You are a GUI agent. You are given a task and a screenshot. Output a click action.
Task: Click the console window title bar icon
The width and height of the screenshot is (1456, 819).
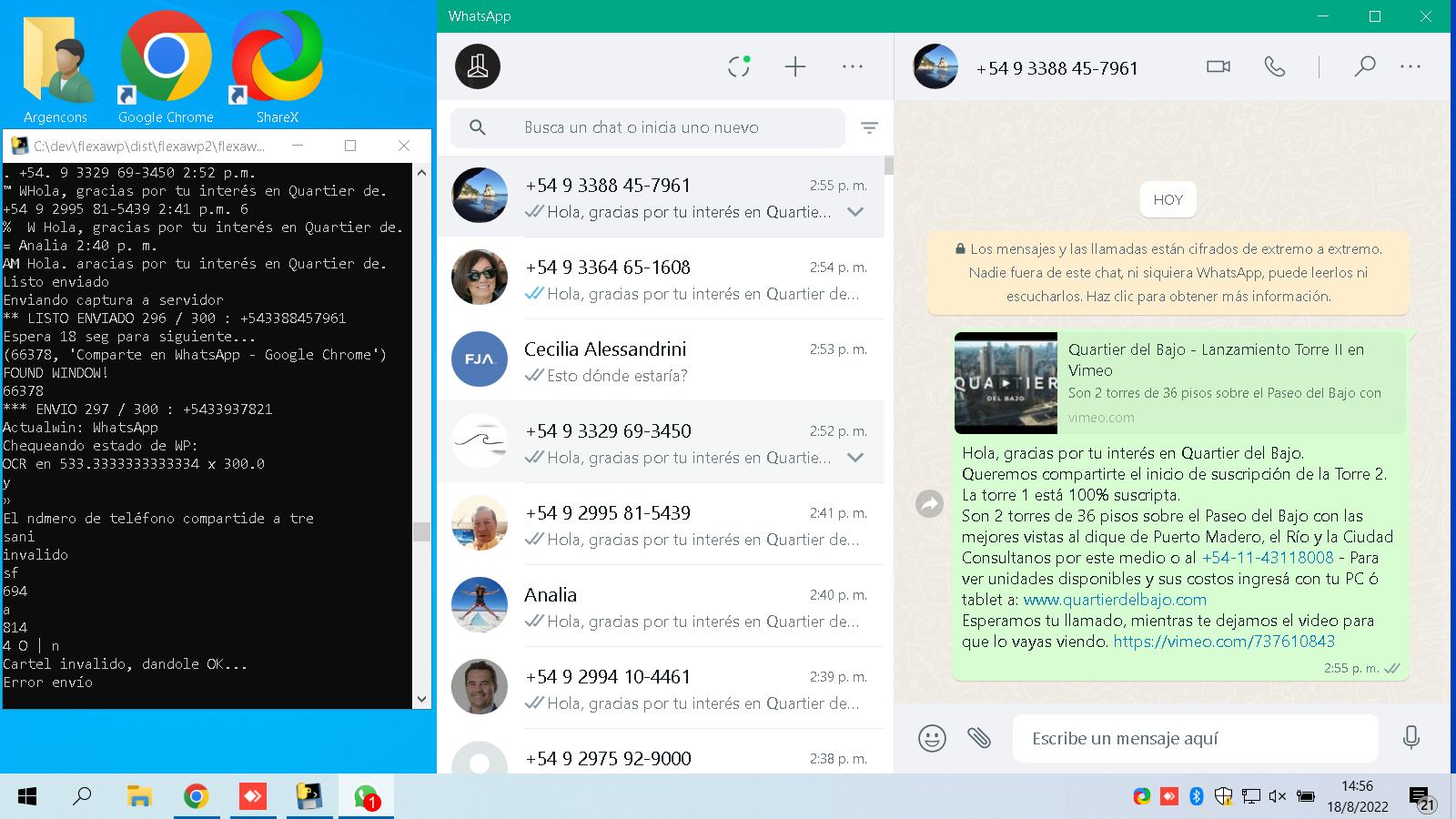point(18,146)
